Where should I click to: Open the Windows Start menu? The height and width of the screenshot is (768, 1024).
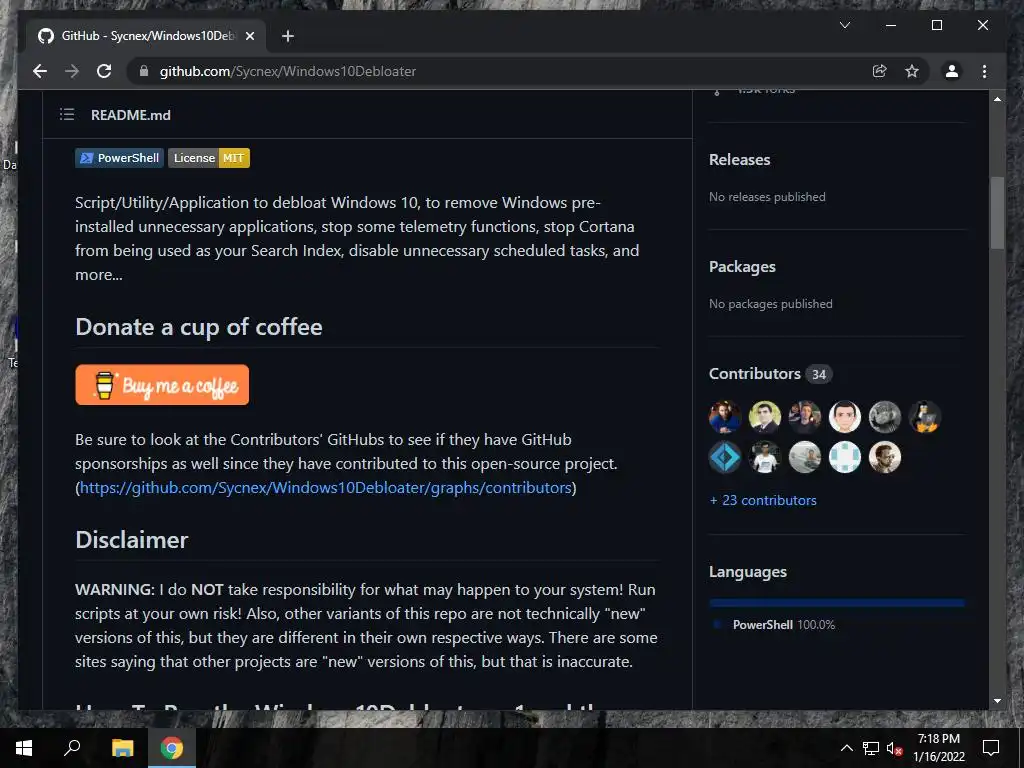pos(24,748)
